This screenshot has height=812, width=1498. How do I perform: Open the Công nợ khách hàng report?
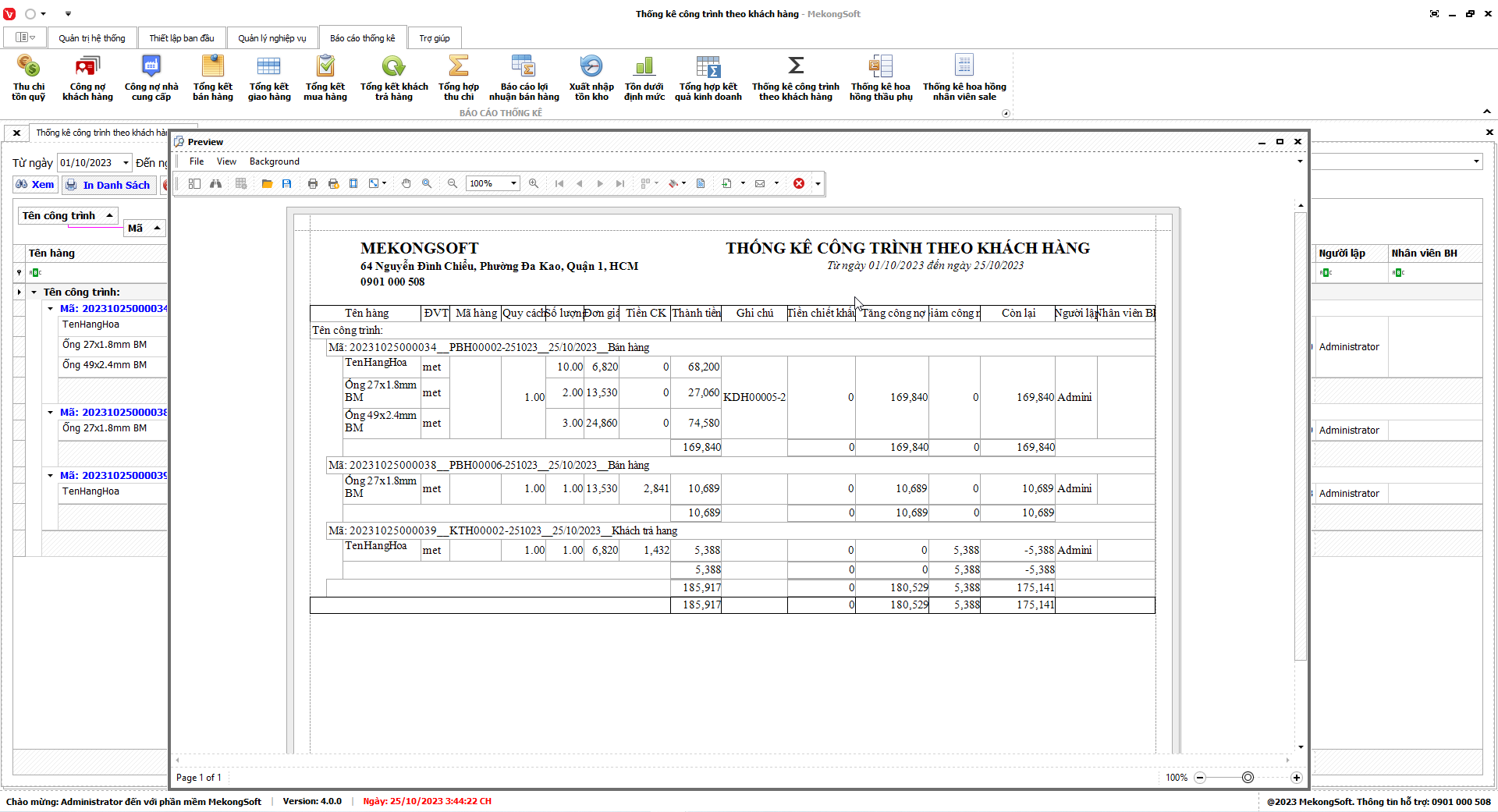point(87,78)
